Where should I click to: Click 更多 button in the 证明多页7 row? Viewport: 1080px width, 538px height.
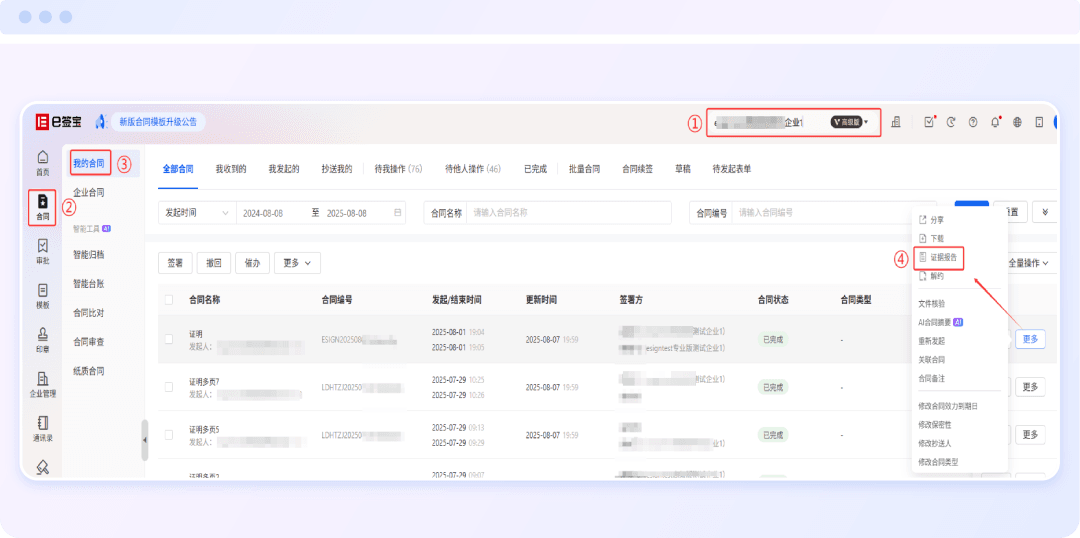(x=1030, y=387)
